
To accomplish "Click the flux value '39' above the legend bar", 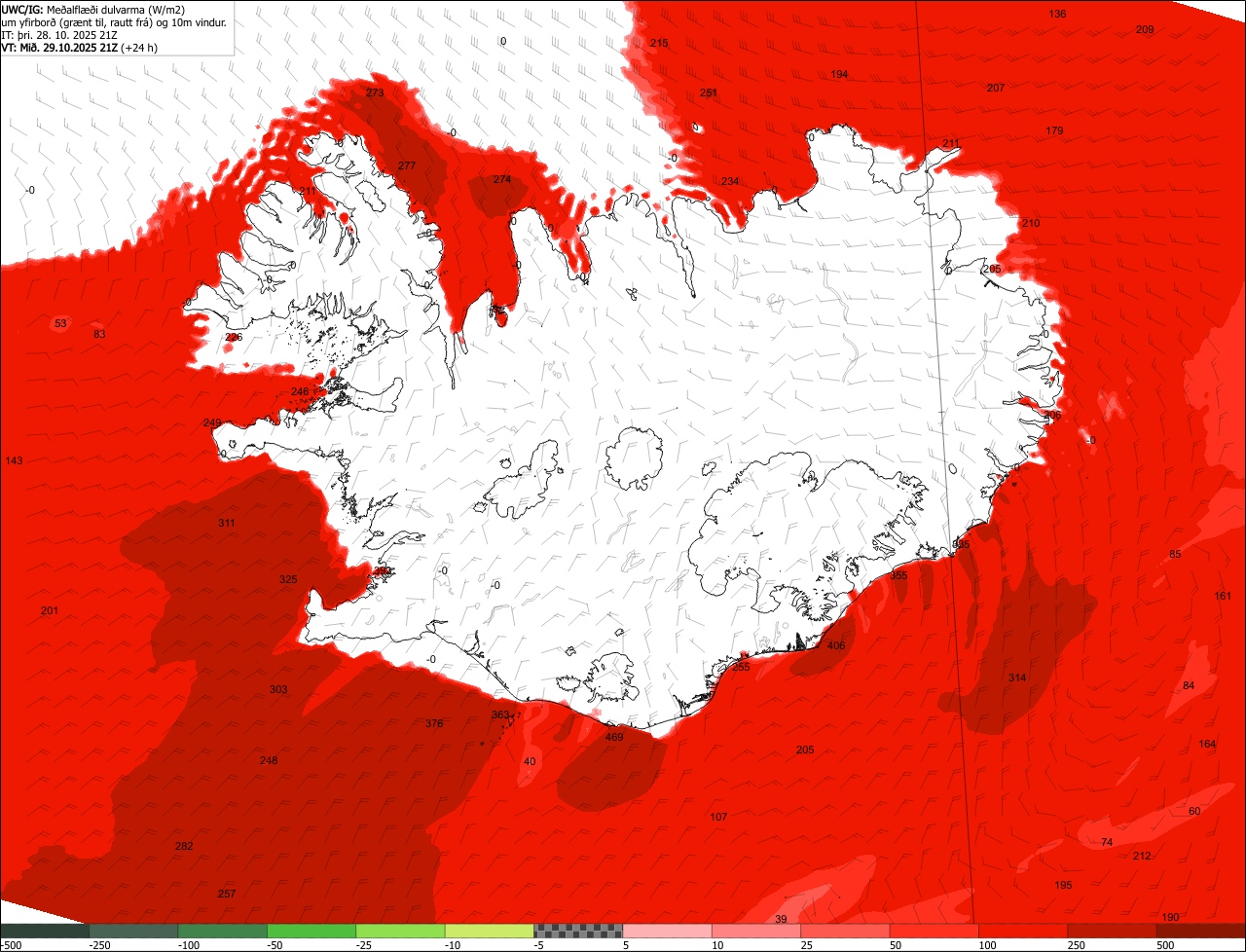I will [781, 919].
